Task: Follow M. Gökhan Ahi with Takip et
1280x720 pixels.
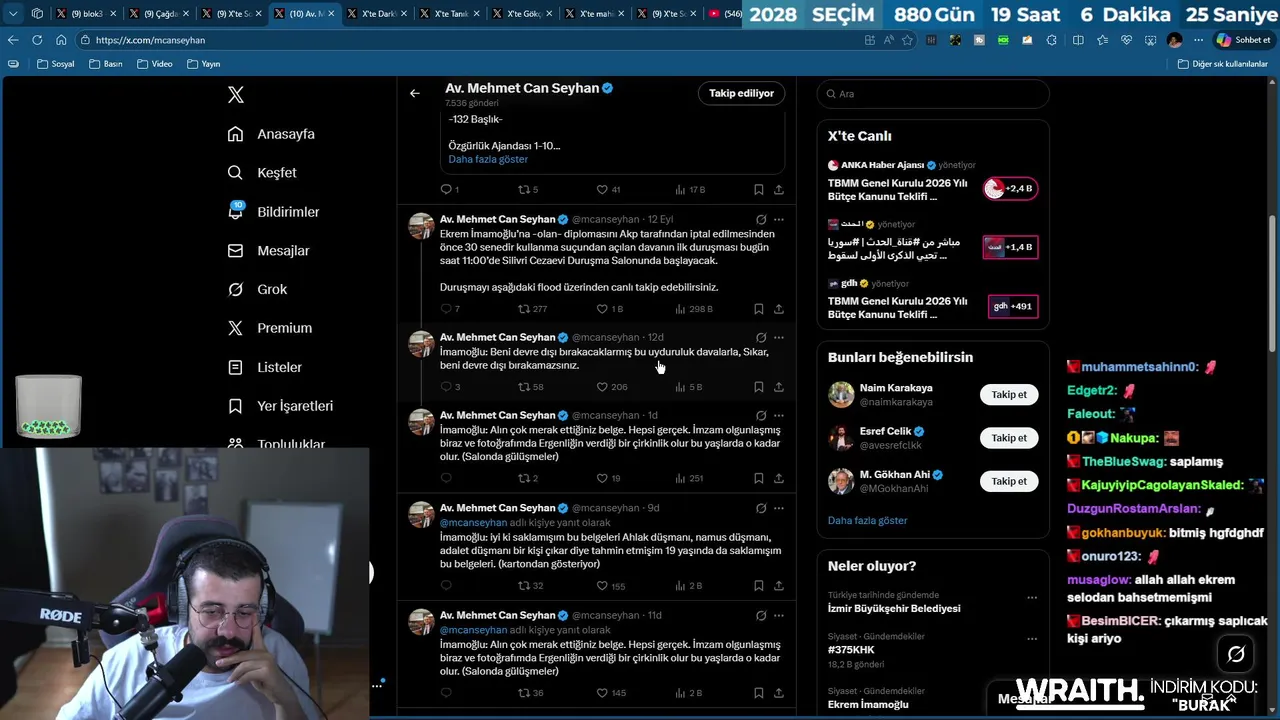Action: (1009, 481)
